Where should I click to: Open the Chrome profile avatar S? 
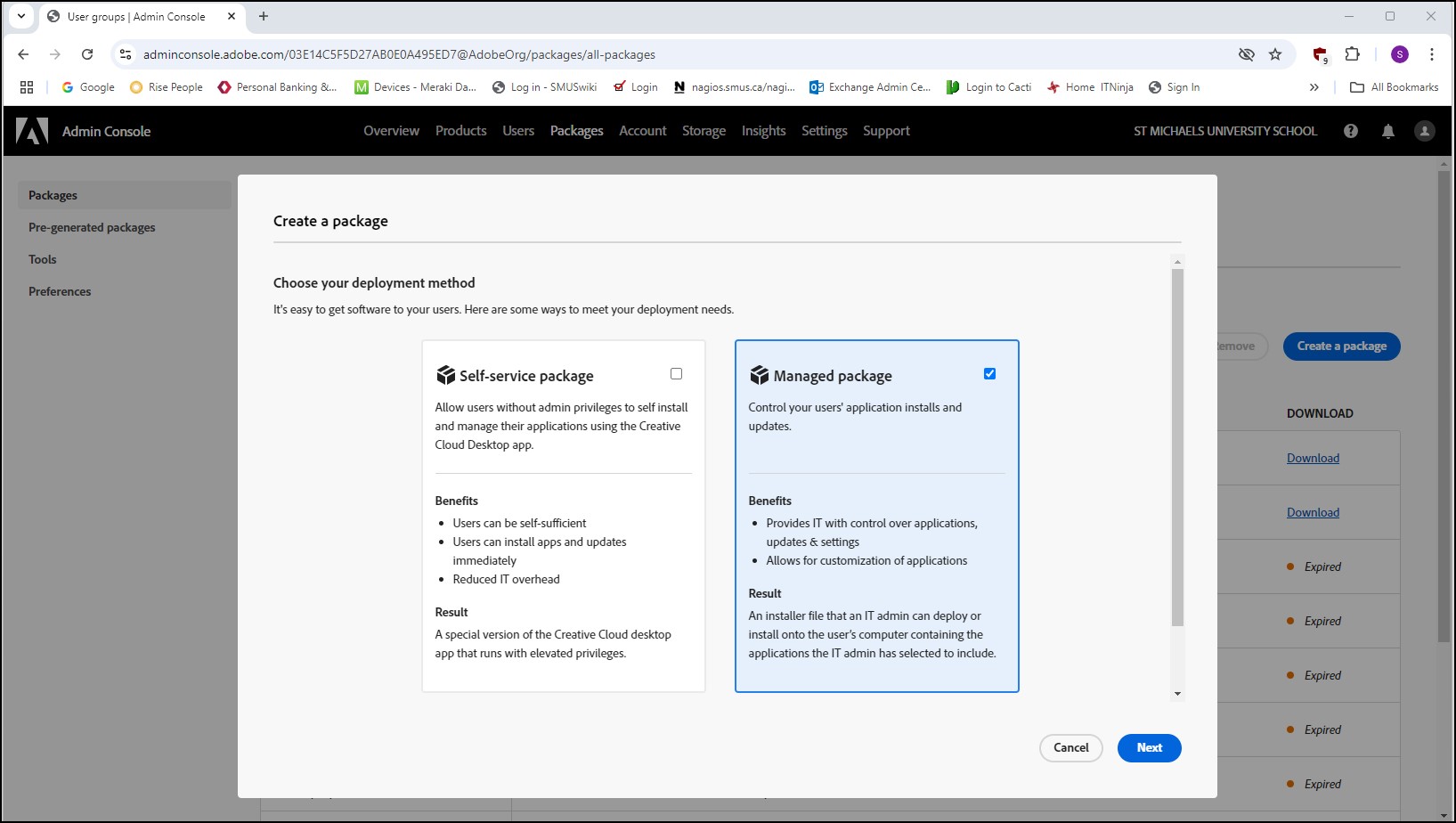point(1400,54)
